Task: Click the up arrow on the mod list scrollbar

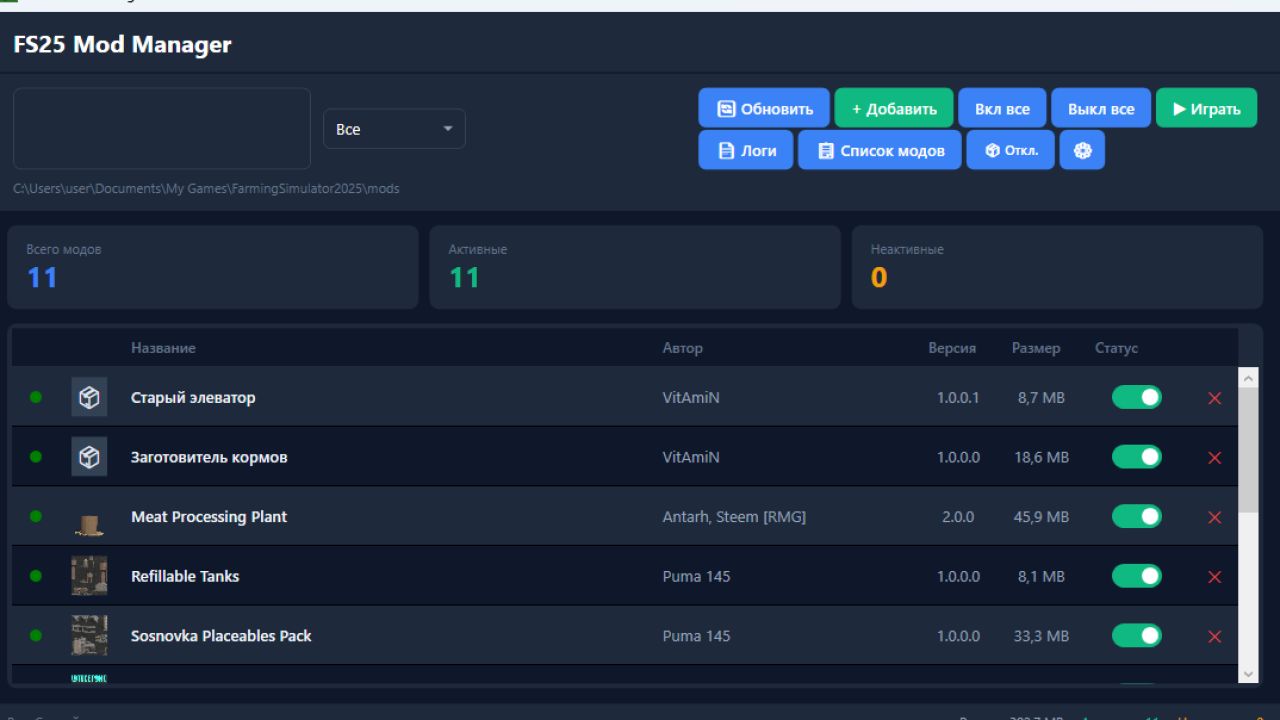Action: [1248, 377]
